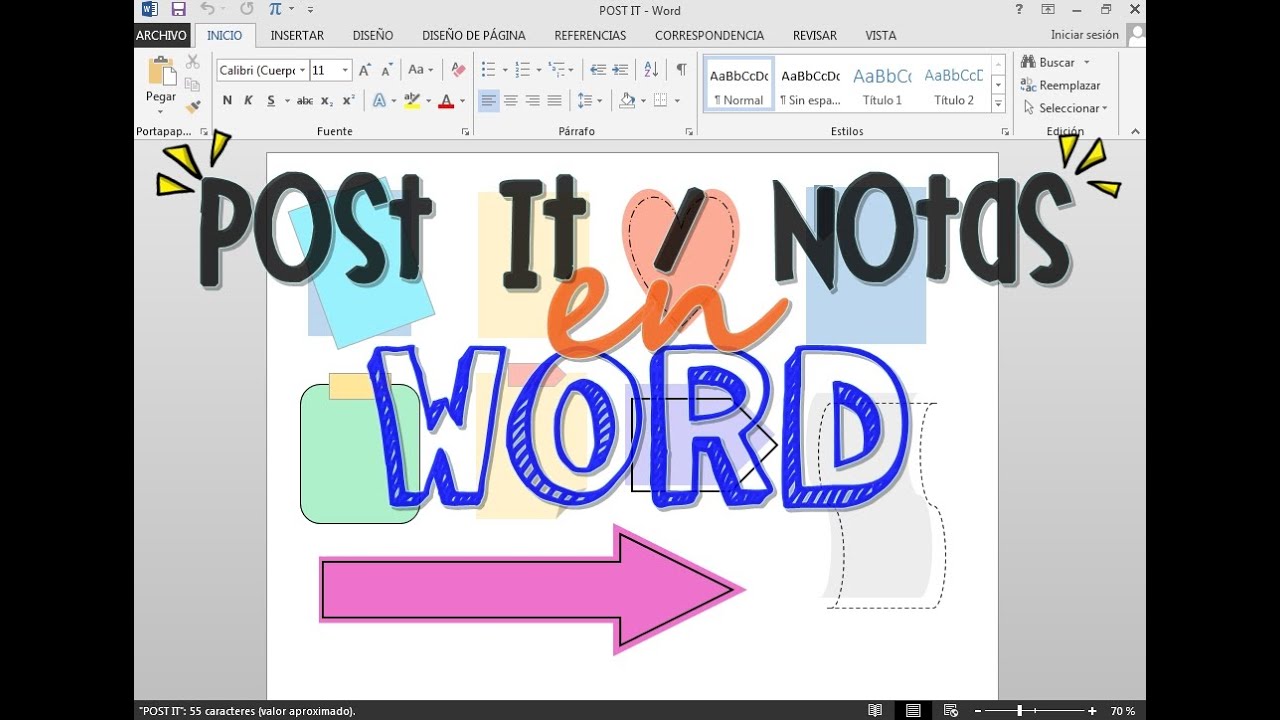Select the Format Painter brush
Screen dimensions: 1280x720
193,106
